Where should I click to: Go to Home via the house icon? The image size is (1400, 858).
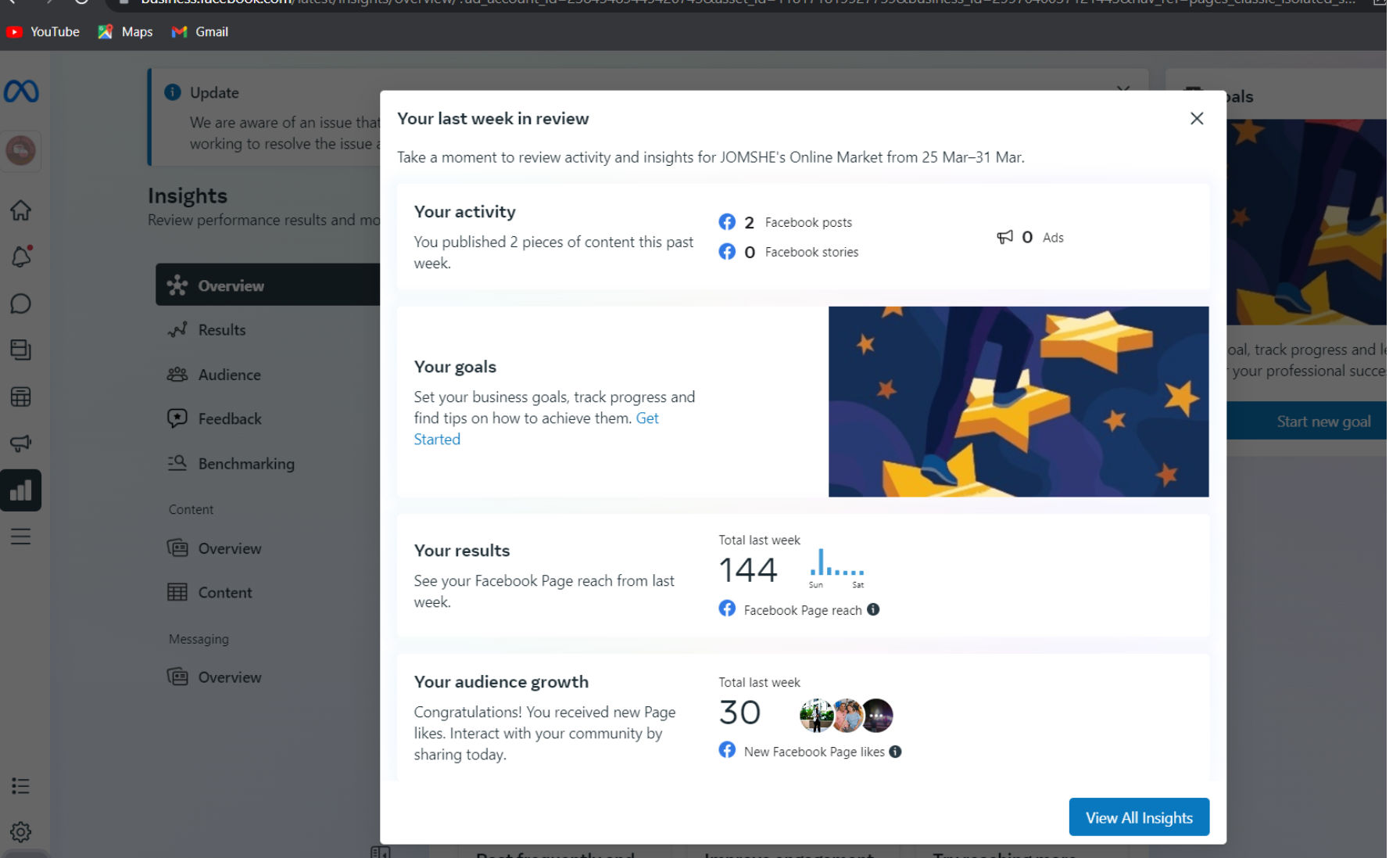pyautogui.click(x=21, y=210)
